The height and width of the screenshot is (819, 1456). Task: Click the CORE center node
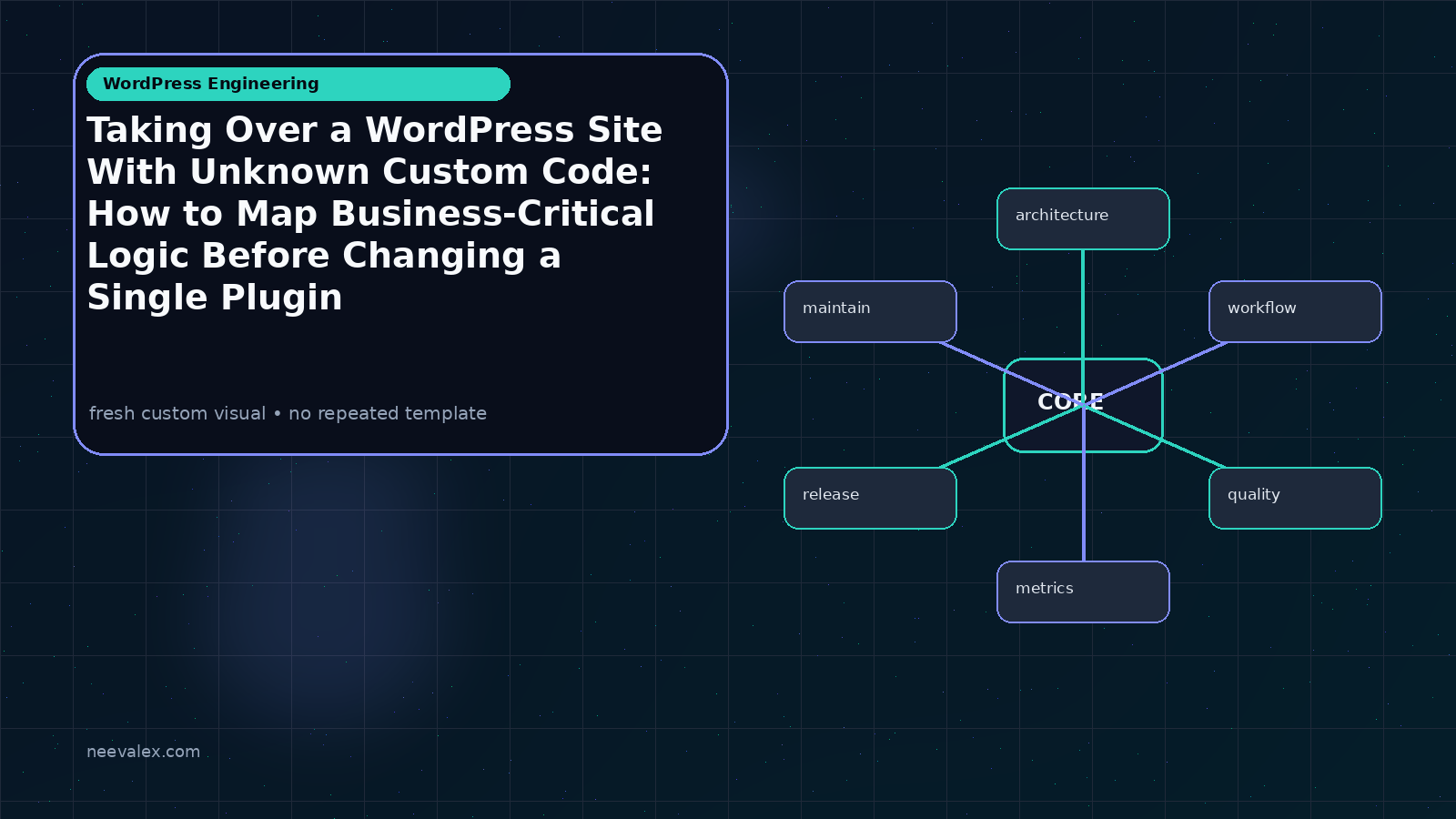1083,405
